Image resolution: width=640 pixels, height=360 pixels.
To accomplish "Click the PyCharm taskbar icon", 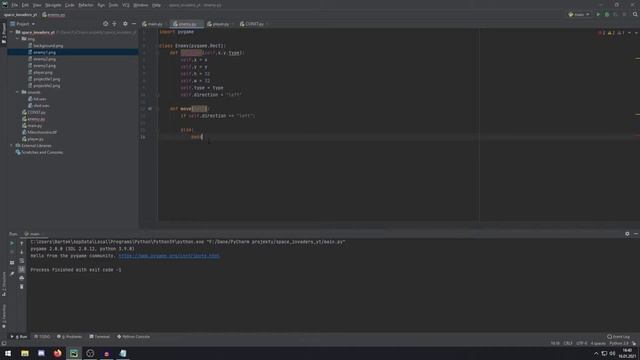I will 74,353.
